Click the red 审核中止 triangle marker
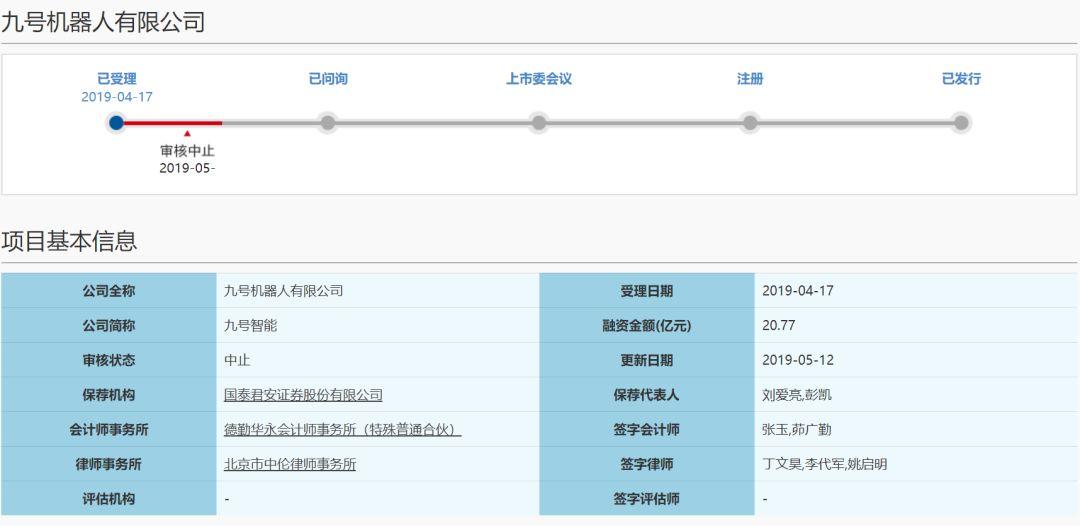The image size is (1080, 526). click(x=187, y=134)
